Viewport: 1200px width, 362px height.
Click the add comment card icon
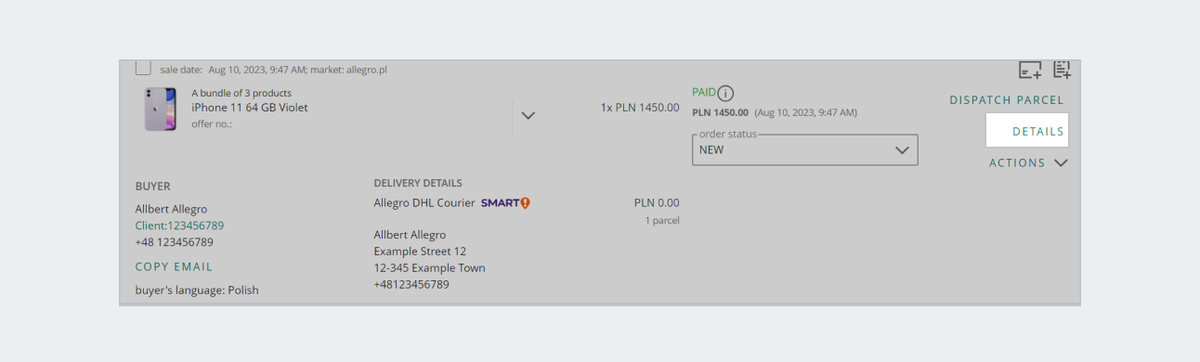pos(1030,70)
